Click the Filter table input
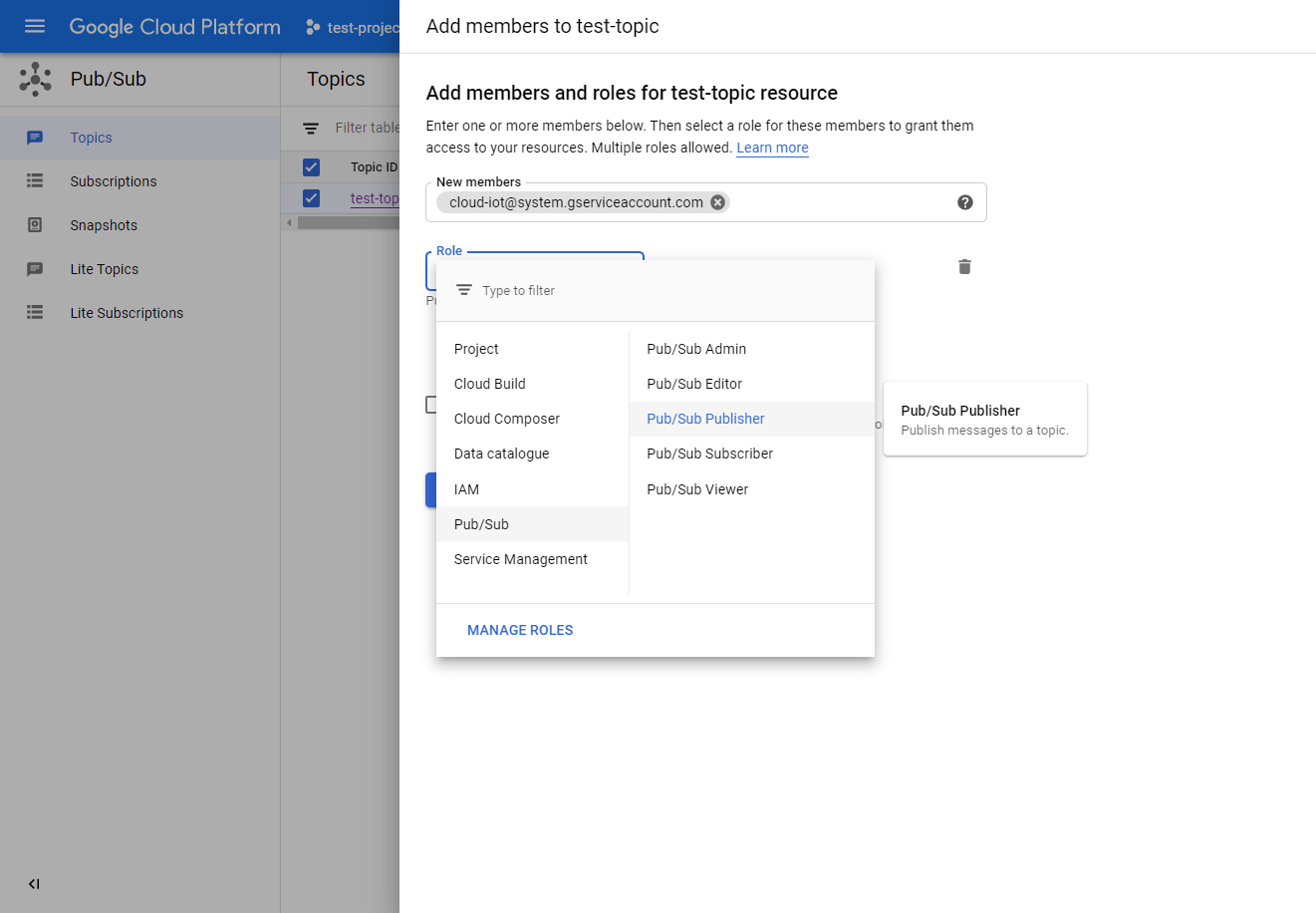Viewport: 1316px width, 913px height. [367, 128]
